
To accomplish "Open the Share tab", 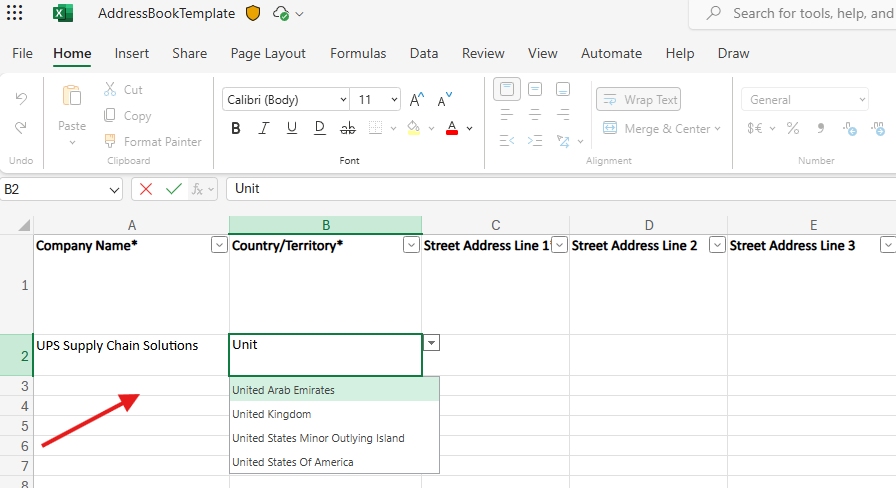I will [189, 53].
